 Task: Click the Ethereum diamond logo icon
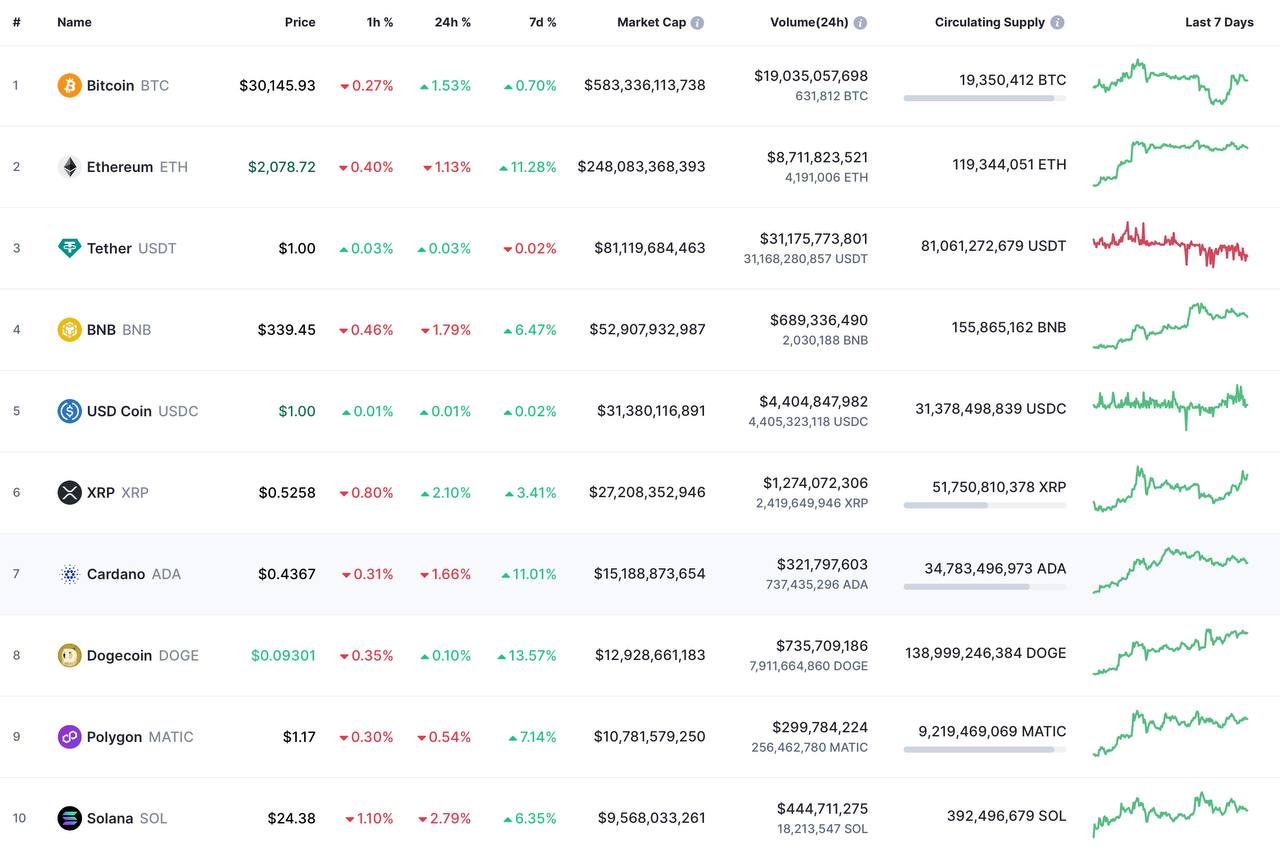click(x=69, y=167)
